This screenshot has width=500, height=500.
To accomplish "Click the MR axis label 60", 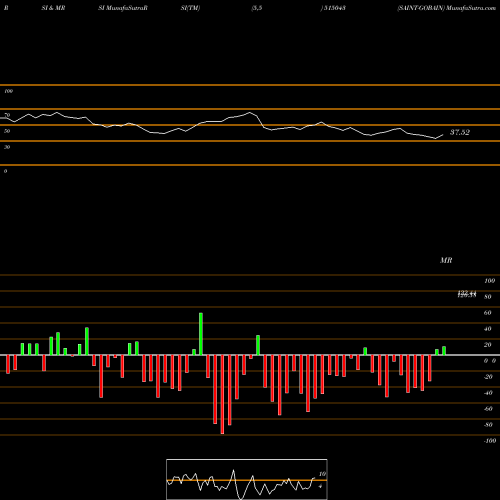I will point(488,313).
